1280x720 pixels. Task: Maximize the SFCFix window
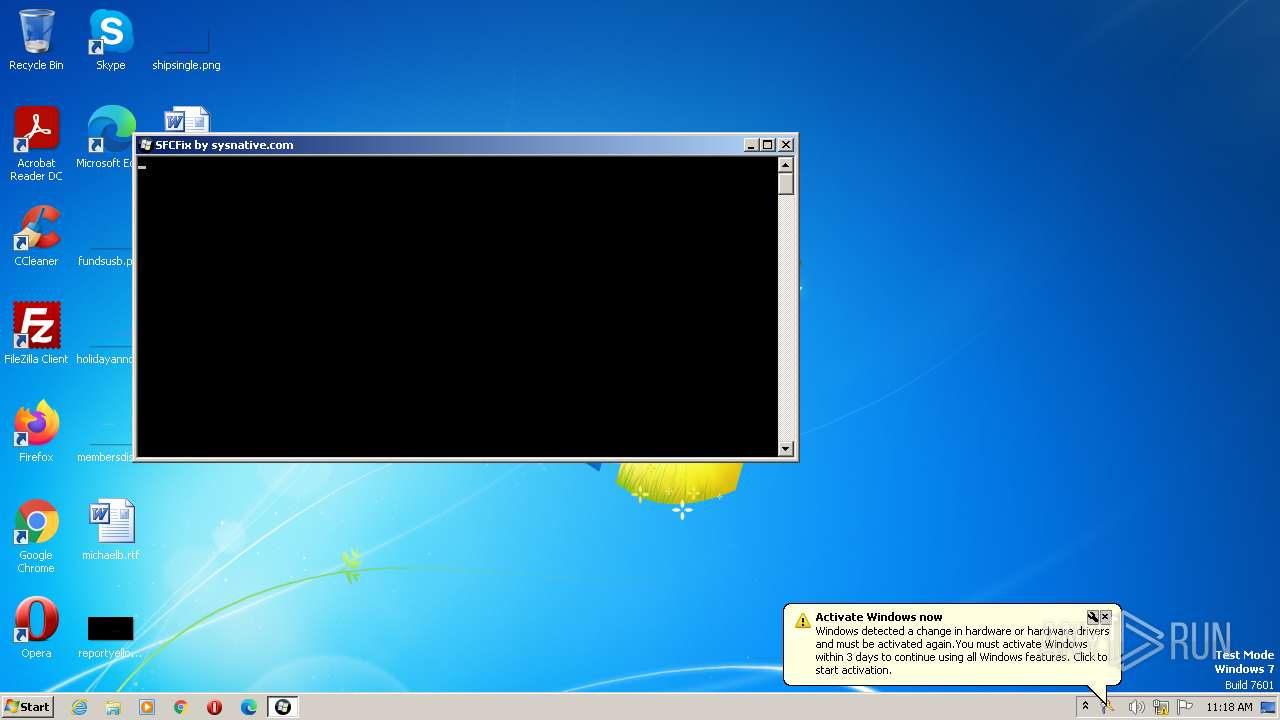pyautogui.click(x=767, y=145)
